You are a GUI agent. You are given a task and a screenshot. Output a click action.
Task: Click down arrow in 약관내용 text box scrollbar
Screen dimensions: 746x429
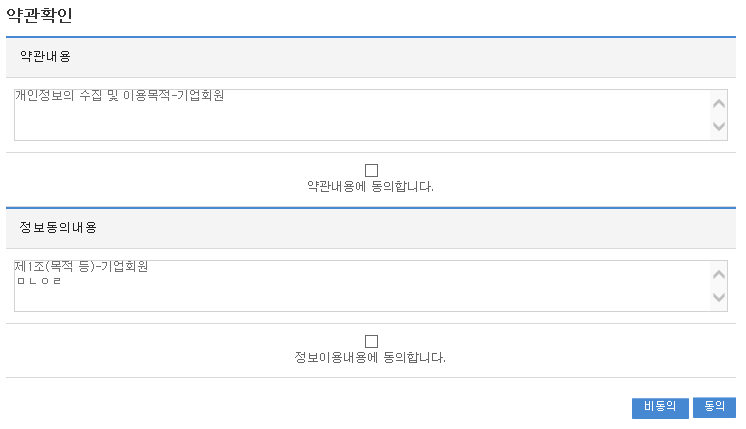tap(718, 127)
